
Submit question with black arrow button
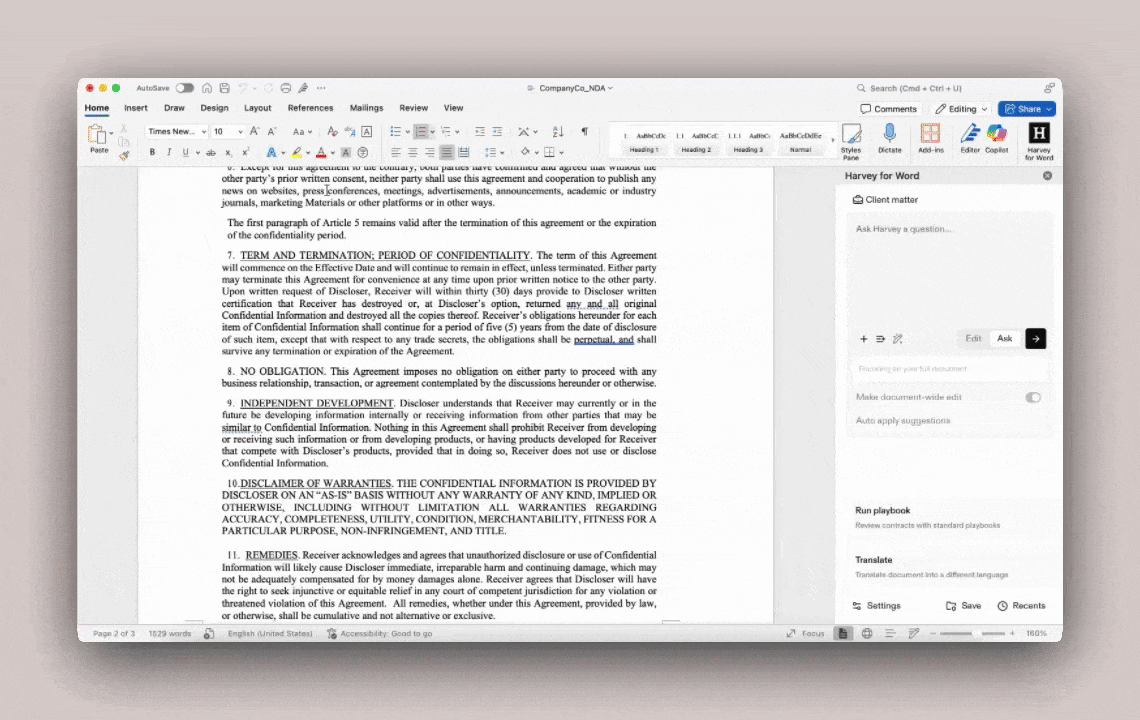pos(1035,338)
